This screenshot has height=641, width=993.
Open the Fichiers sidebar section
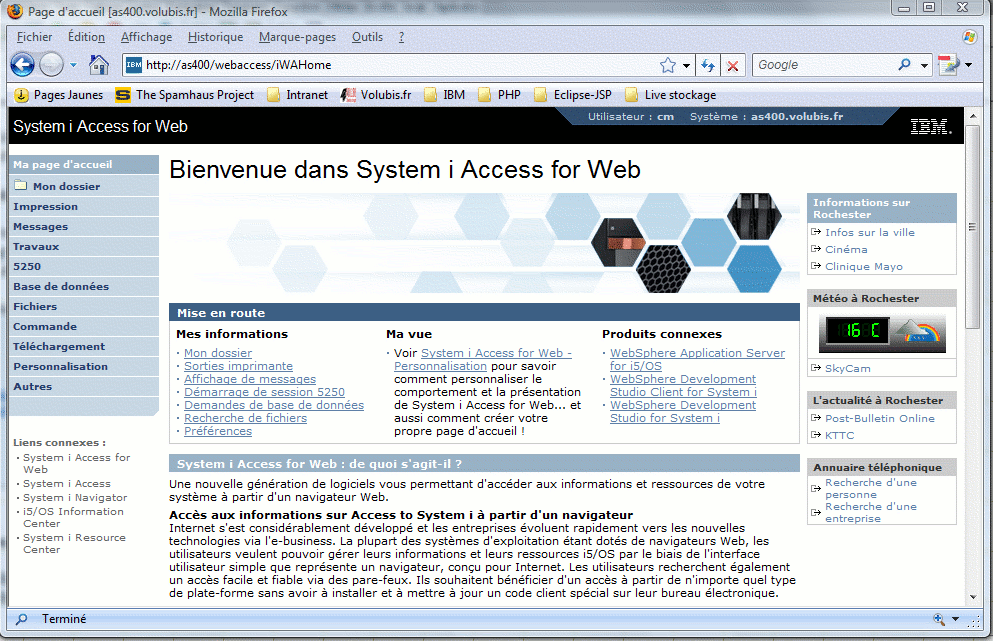coord(84,307)
